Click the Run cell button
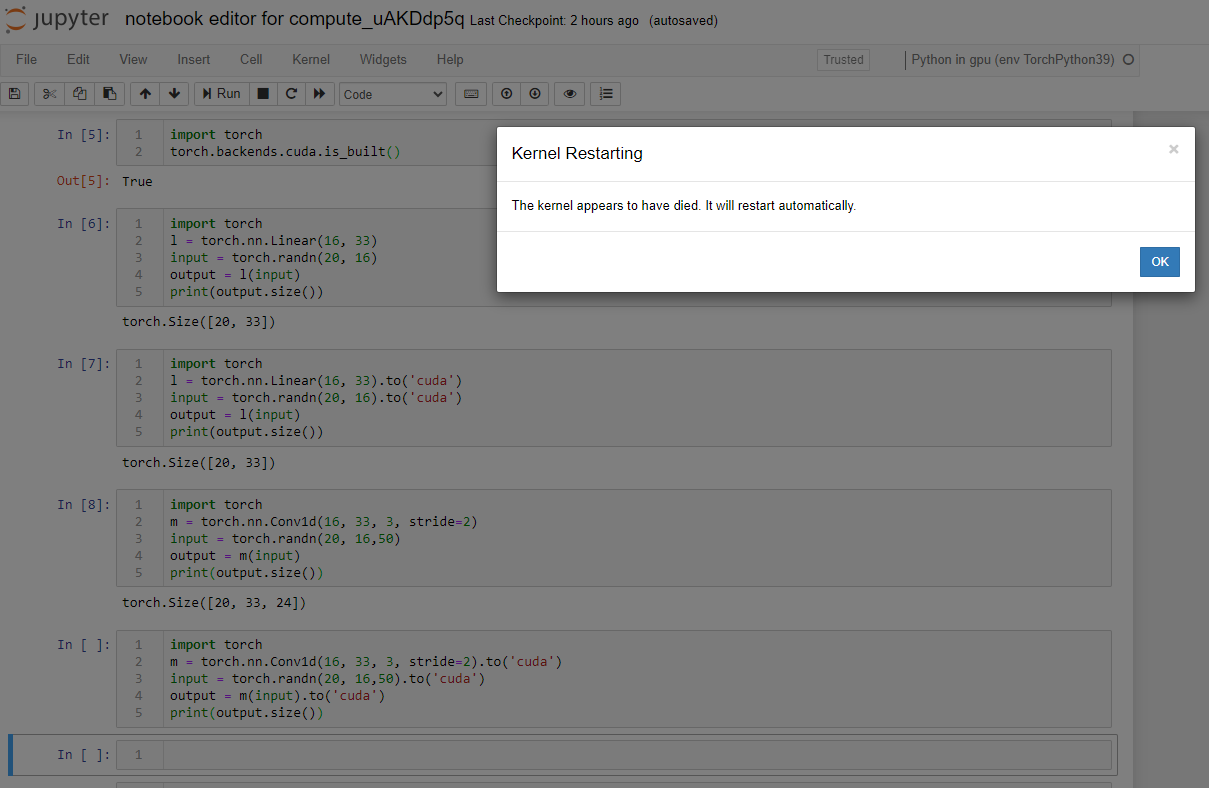 tap(221, 94)
